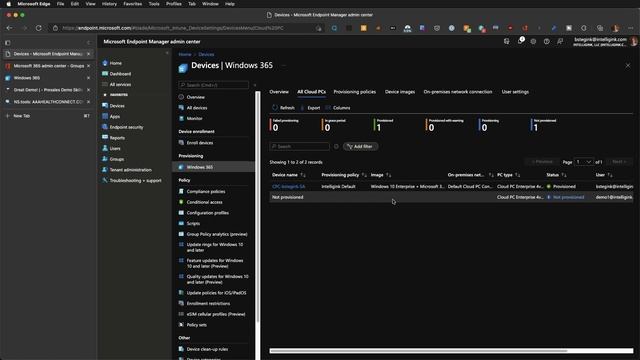Open the notifications bell icon

click(x=520, y=41)
